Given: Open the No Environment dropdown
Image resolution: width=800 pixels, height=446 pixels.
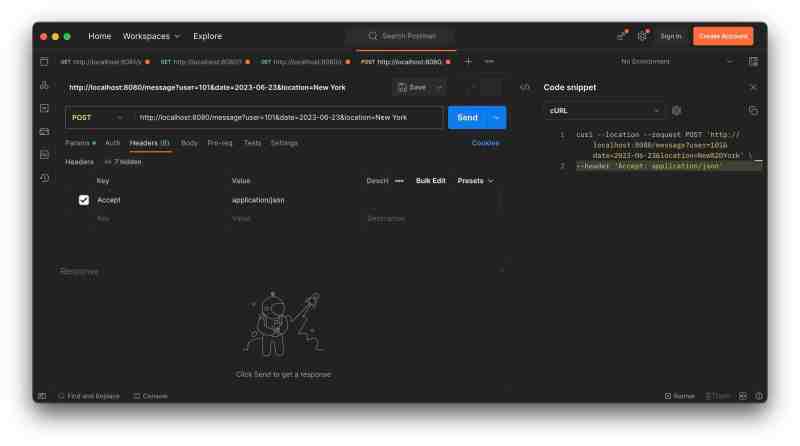Looking at the screenshot, I should [x=677, y=61].
